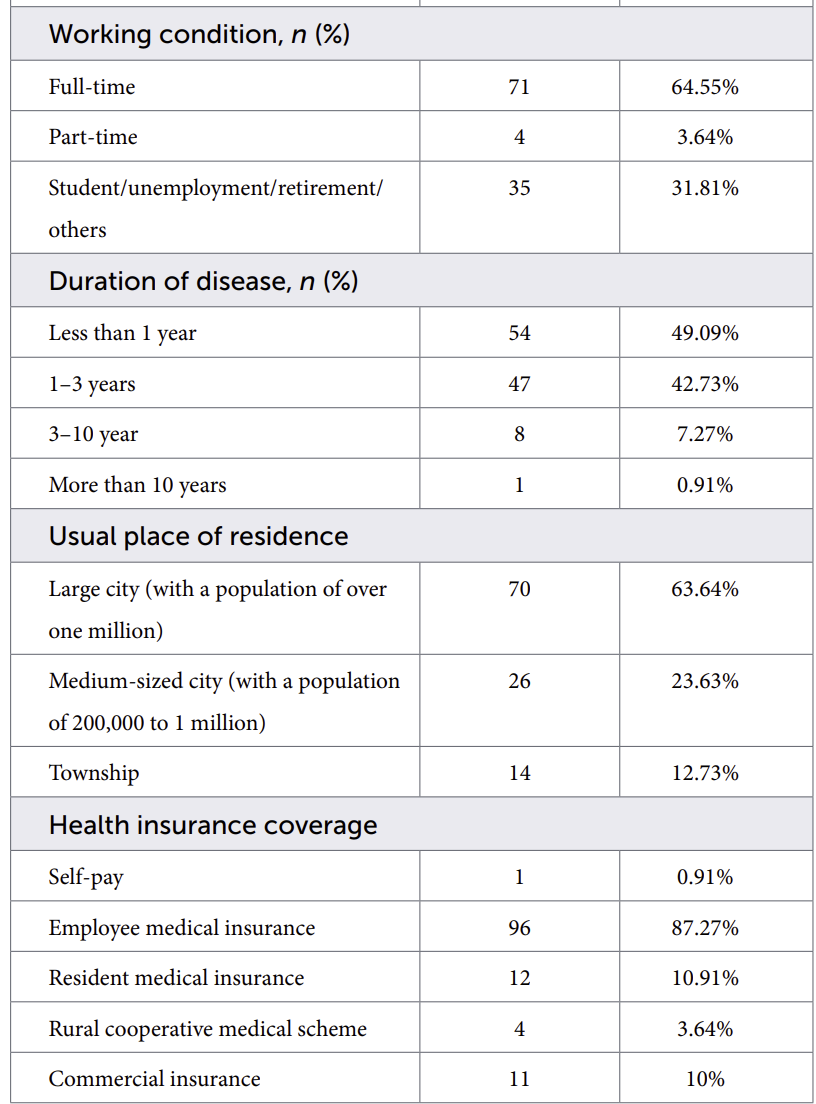Click the Health insurance coverage header
816x1104 pixels.
(x=213, y=824)
